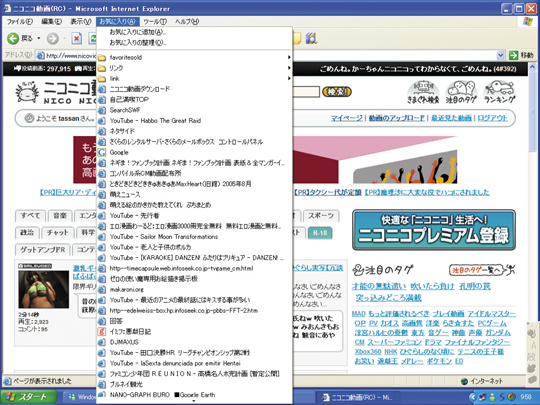Open the ファイル(F) menu
The height and width of the screenshot is (405, 540).
click(20, 21)
